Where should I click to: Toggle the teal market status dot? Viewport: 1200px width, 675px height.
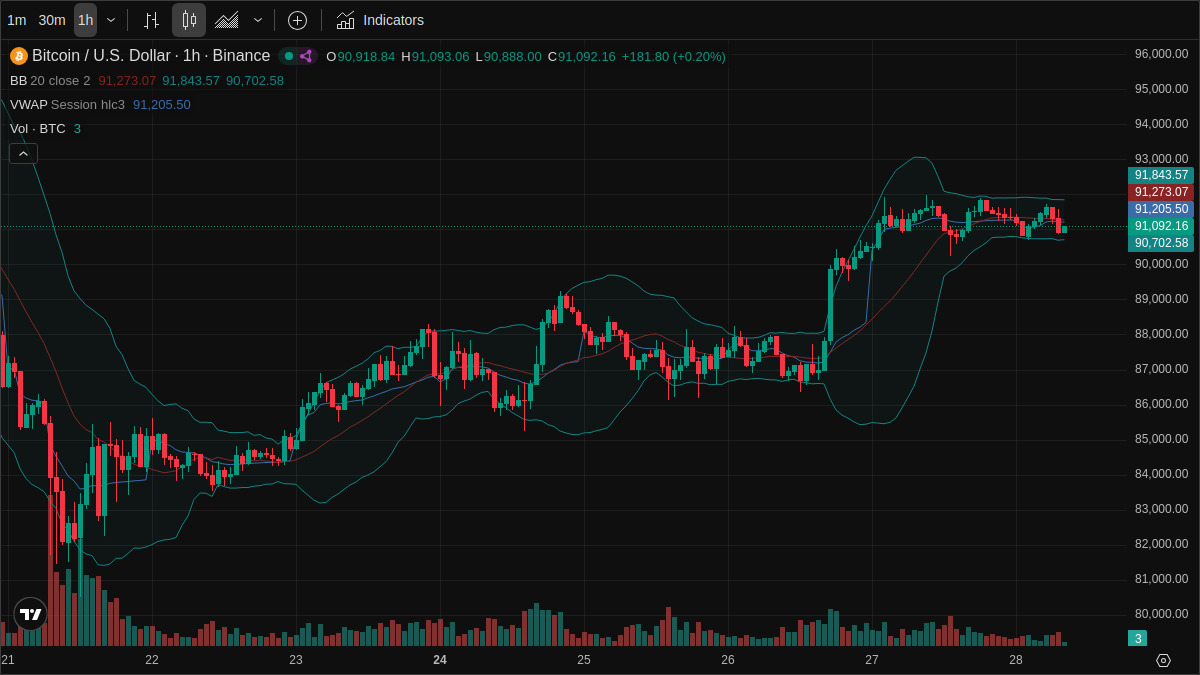(288, 55)
